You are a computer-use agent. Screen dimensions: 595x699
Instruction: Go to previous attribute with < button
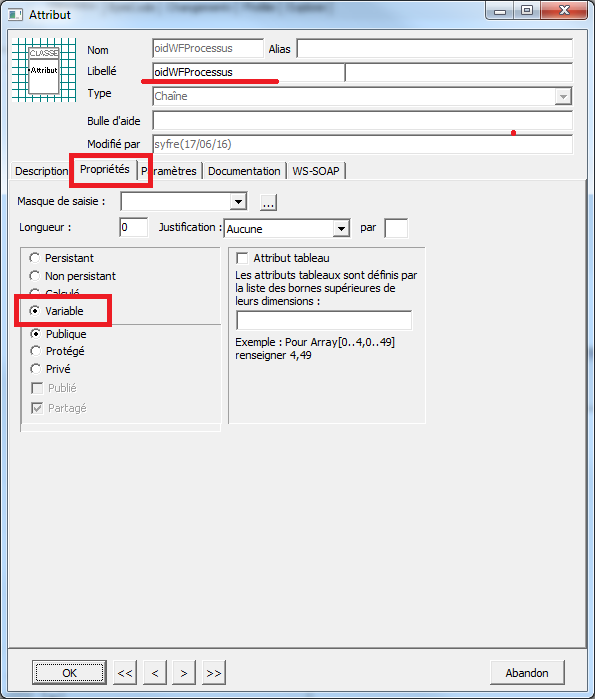(155, 673)
